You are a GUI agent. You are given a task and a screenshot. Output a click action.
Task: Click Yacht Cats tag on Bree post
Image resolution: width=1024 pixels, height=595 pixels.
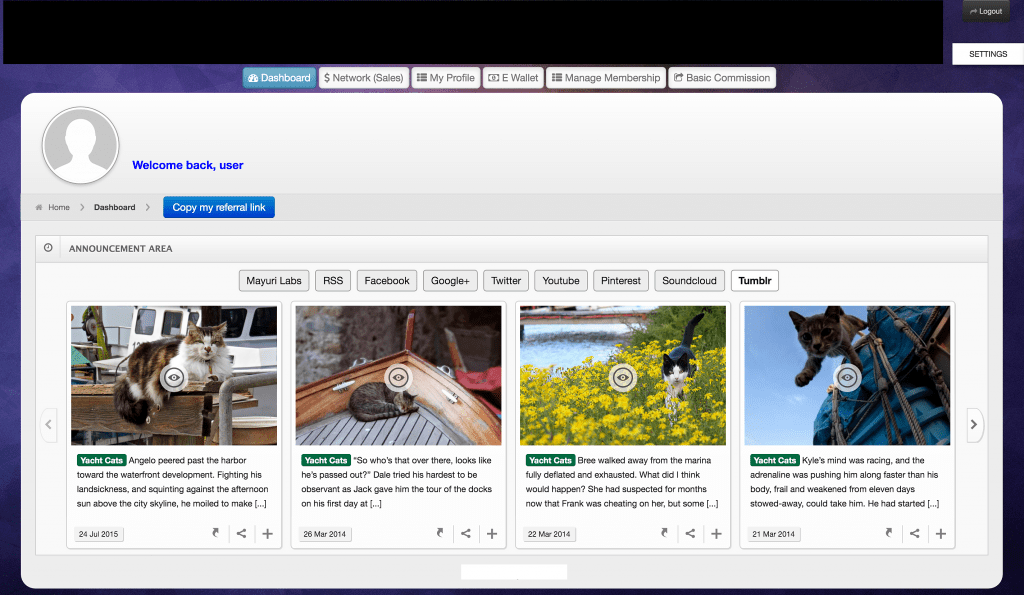tap(550, 460)
